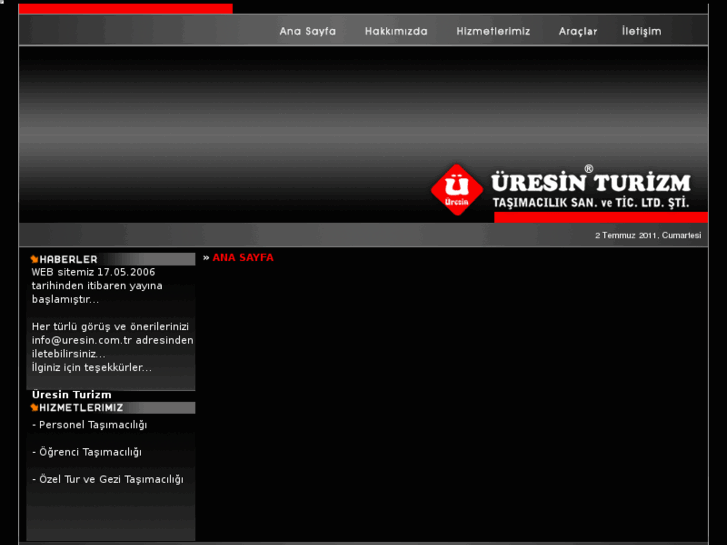Click the info@uresin.com.tr email address
Viewport: 727px width, 545px height.
pyautogui.click(x=82, y=340)
